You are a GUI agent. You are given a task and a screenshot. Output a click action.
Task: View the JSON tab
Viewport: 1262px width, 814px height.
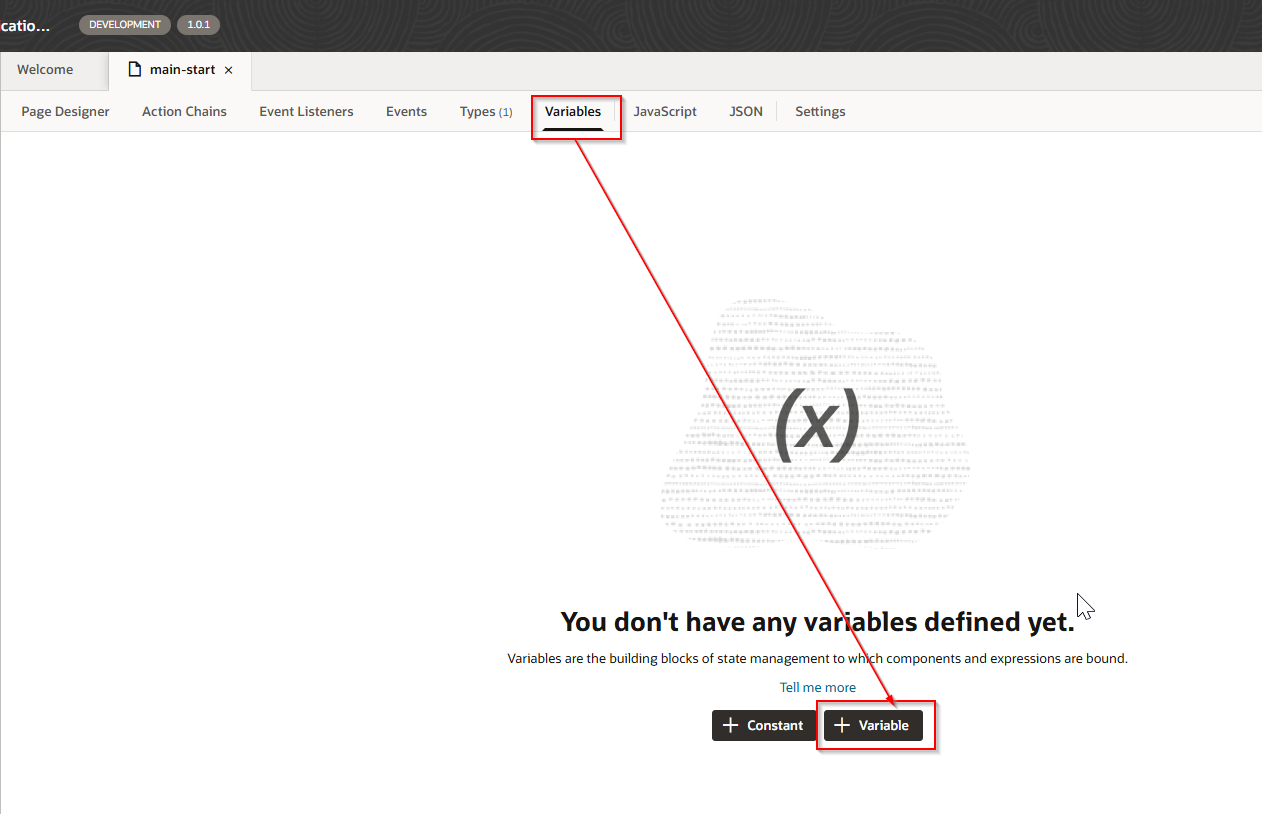tap(746, 112)
